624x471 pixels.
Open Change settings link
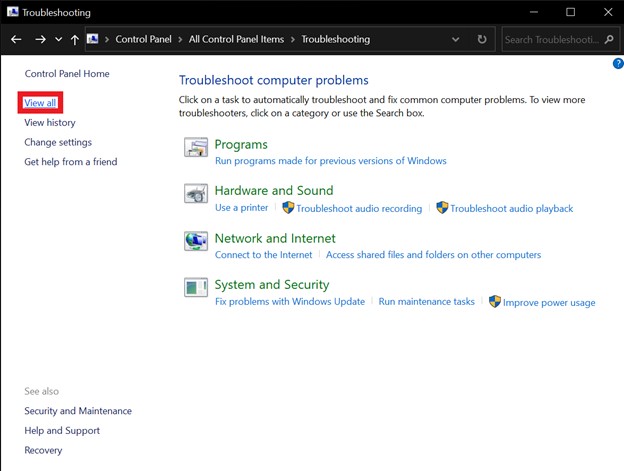tap(58, 142)
